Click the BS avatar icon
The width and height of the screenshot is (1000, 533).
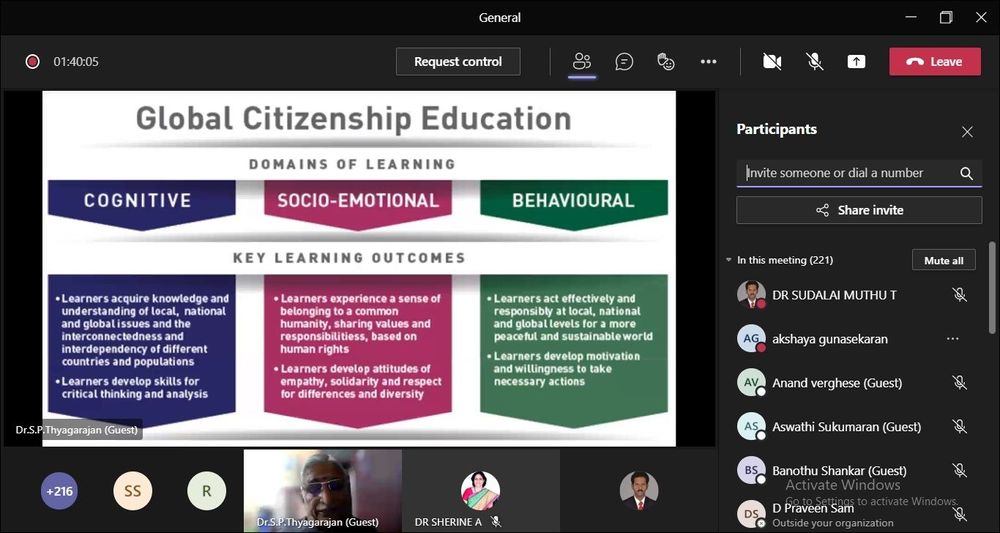tap(751, 471)
